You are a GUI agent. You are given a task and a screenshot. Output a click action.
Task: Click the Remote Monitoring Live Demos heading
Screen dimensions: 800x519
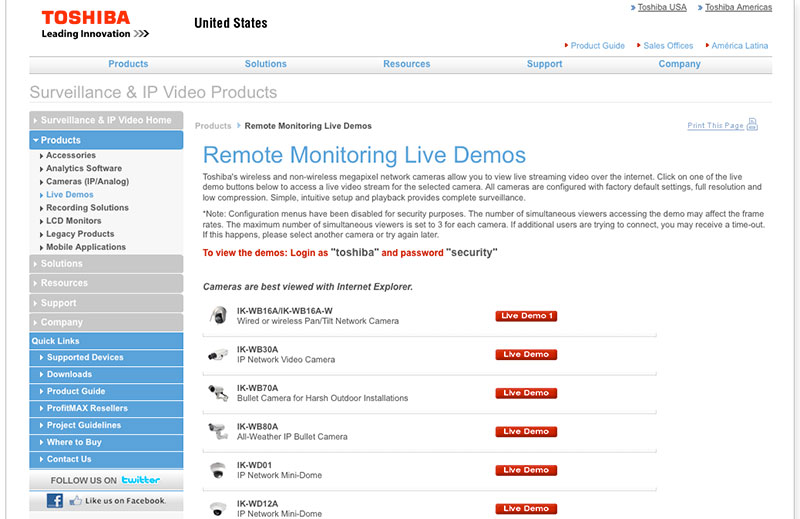click(x=364, y=155)
